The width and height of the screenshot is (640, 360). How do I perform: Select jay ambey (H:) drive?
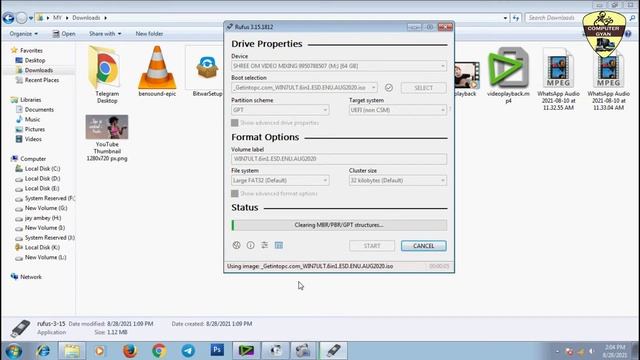(43, 218)
